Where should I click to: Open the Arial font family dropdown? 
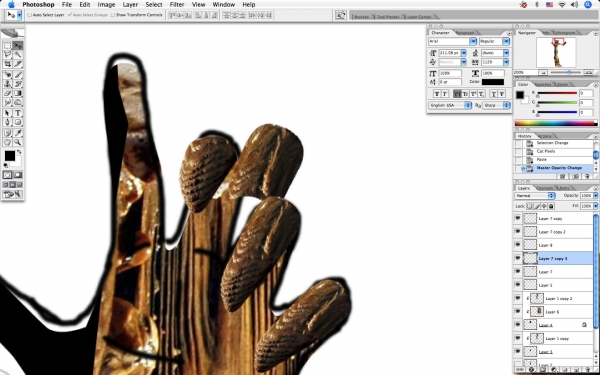[473, 41]
